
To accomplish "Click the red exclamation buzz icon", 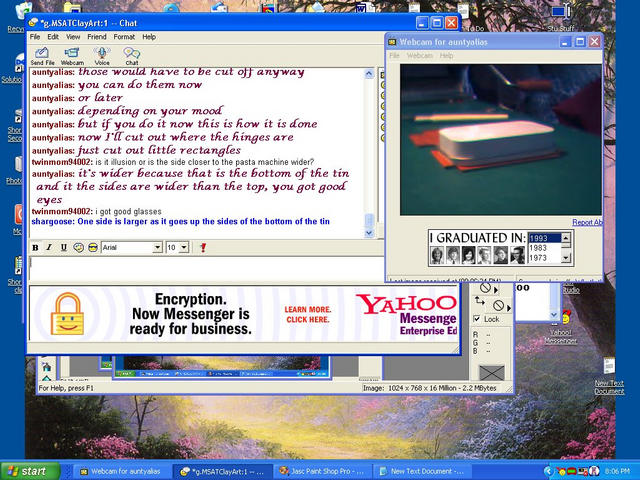I will [x=203, y=247].
